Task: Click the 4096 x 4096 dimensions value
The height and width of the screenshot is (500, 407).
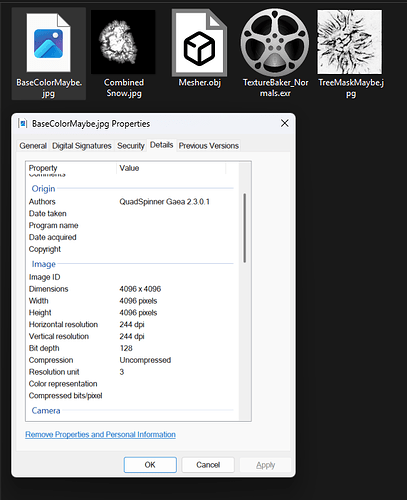Action: tap(140, 289)
